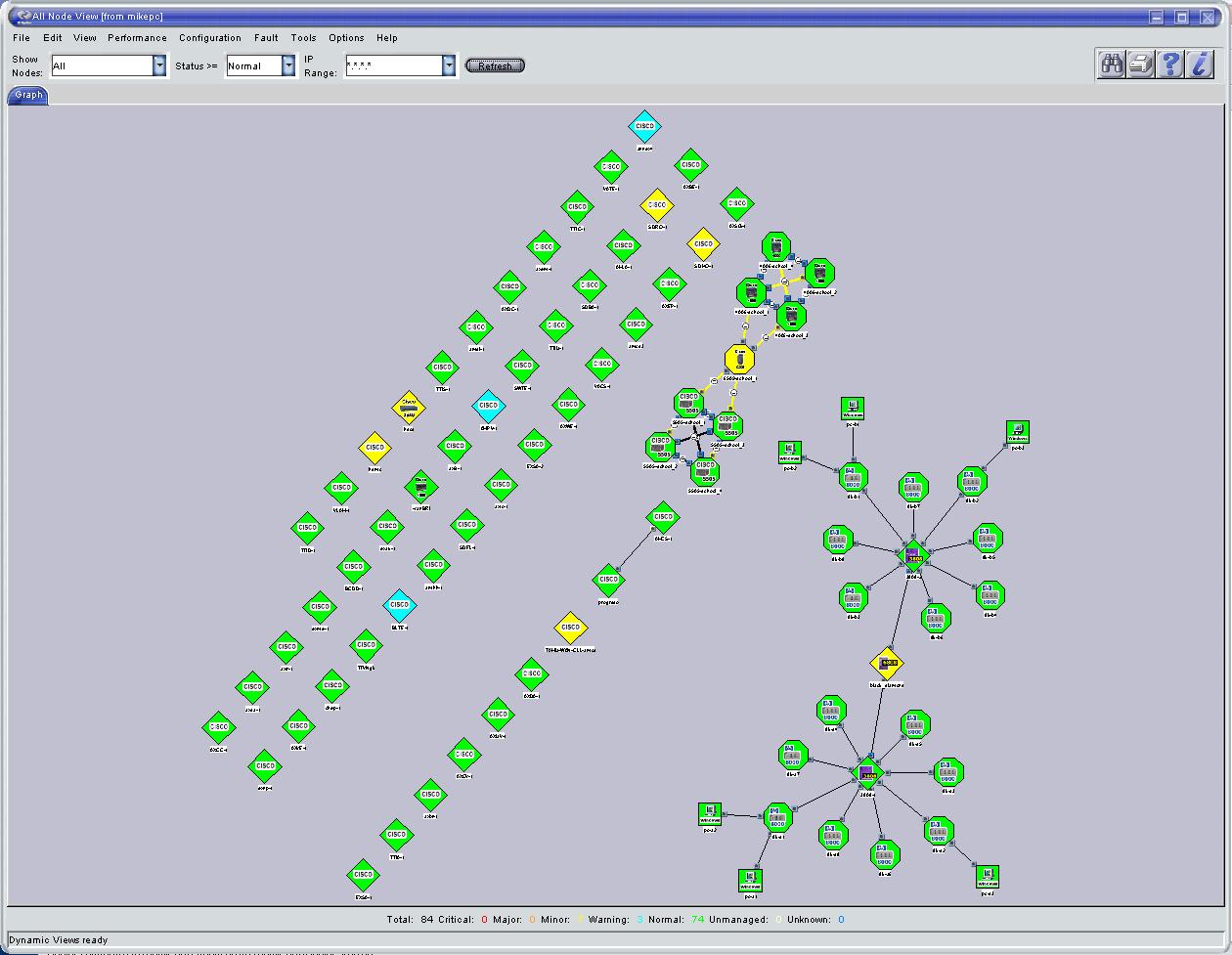
Task: Open help via question mark icon
Action: (1169, 65)
